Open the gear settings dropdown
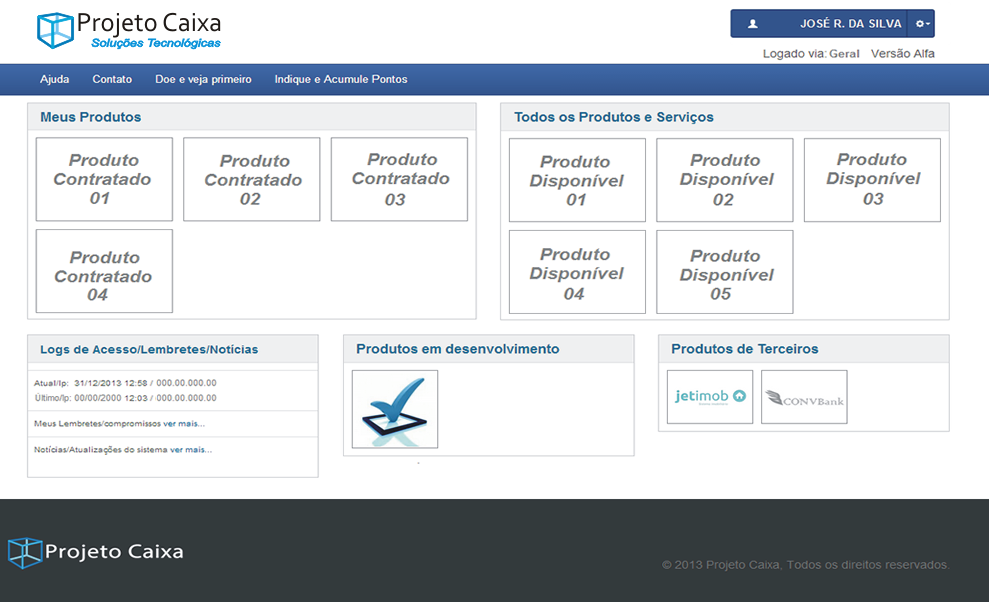This screenshot has width=989, height=602. pos(922,24)
